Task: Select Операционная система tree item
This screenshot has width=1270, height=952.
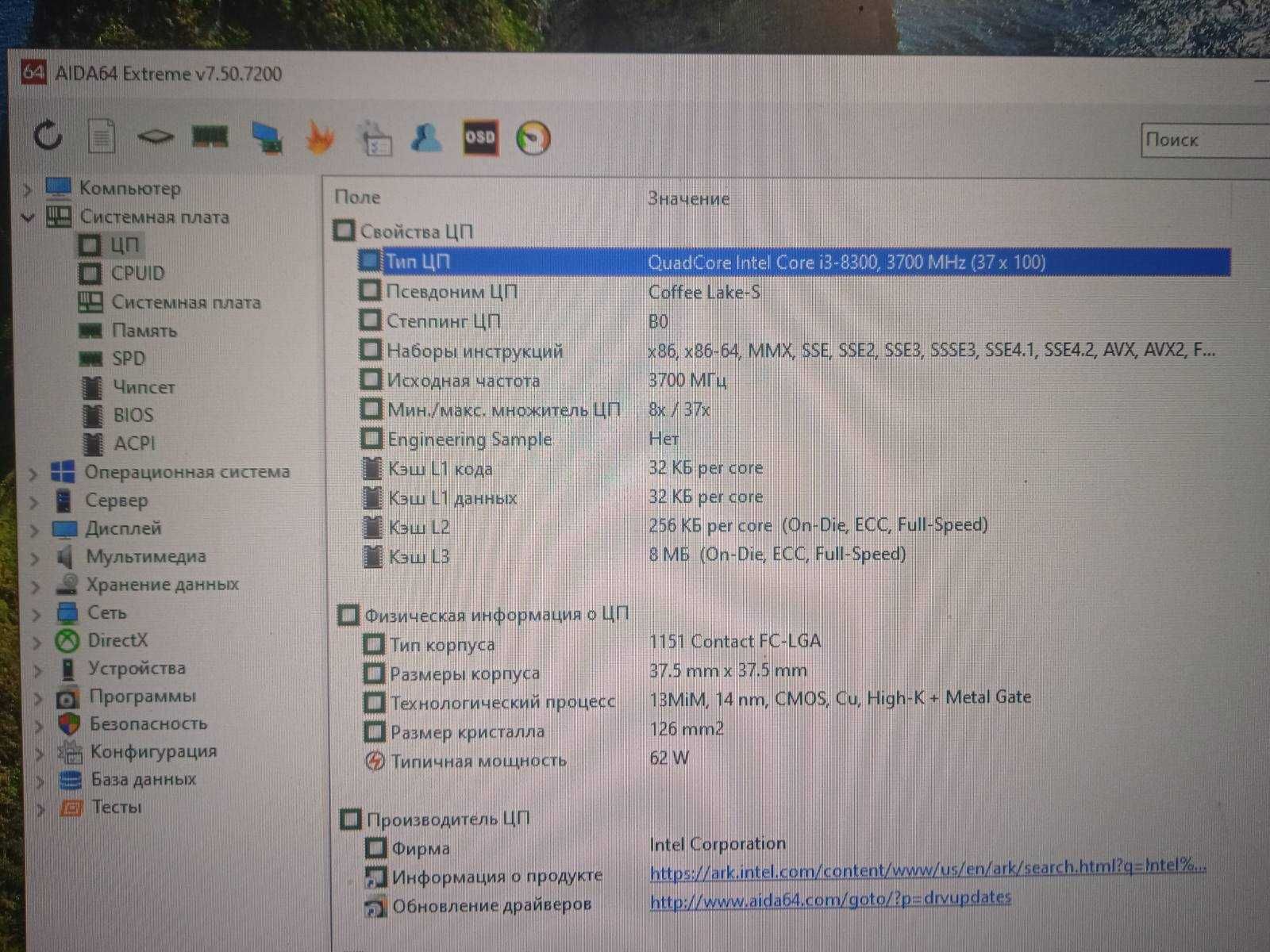Action: (x=171, y=471)
